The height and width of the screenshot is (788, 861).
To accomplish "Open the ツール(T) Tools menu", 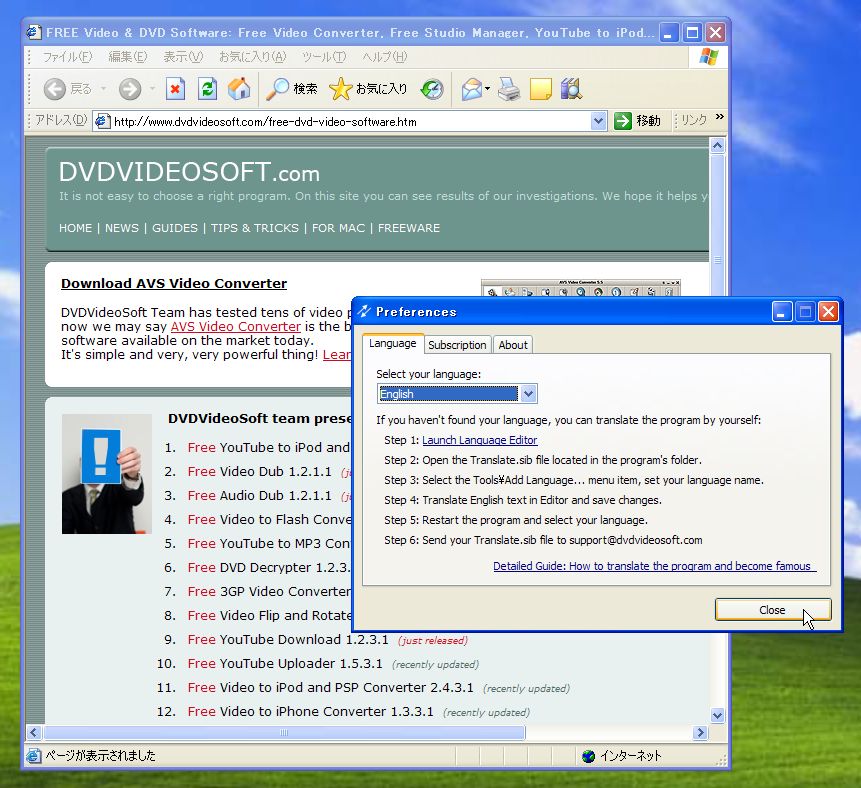I will [324, 57].
